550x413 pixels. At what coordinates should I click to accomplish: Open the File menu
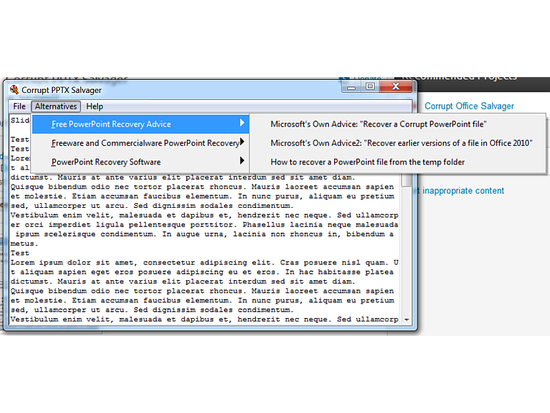[x=19, y=106]
